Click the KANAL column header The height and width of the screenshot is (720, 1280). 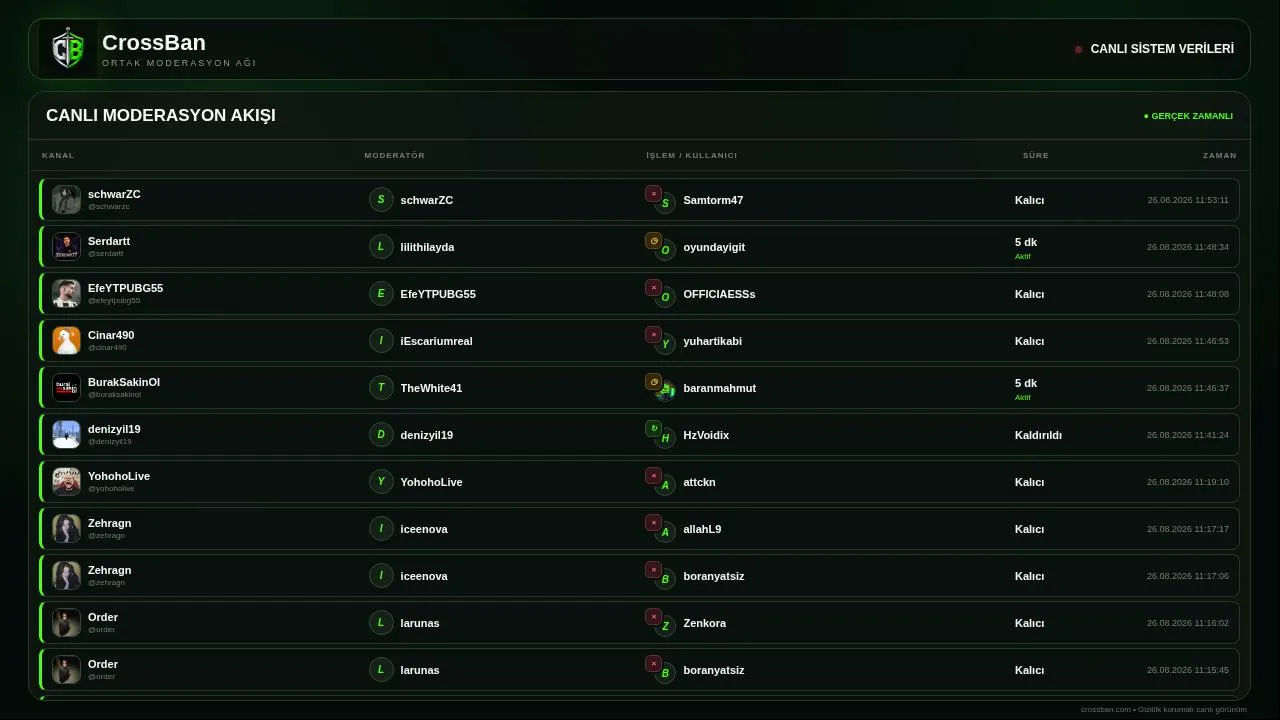click(58, 156)
